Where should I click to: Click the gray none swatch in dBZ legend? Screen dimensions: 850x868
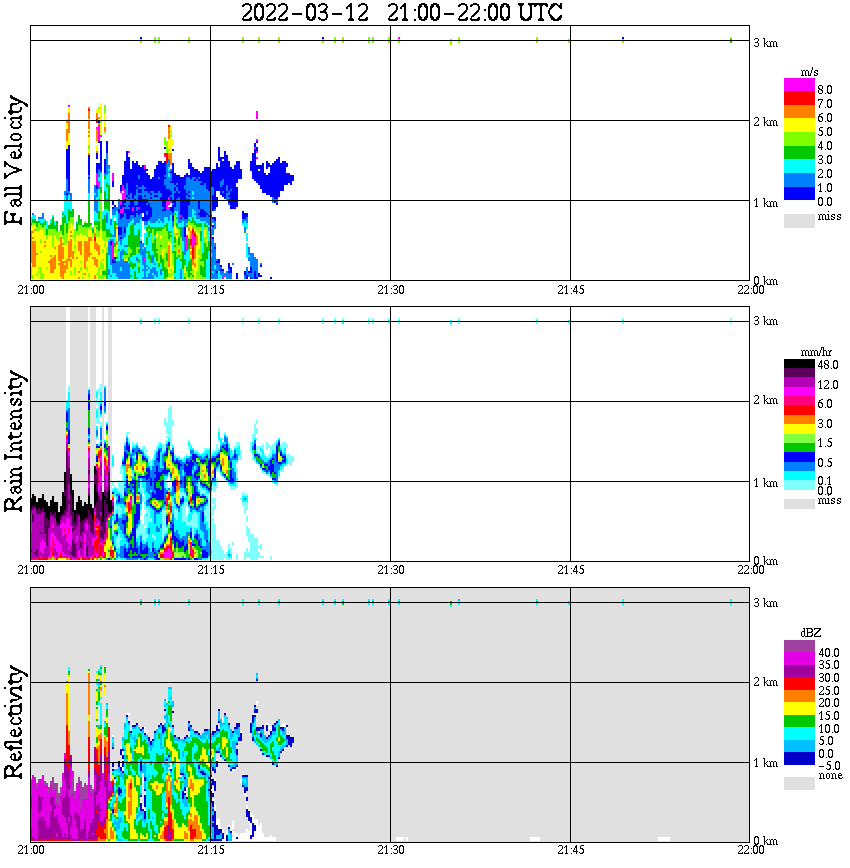click(x=799, y=783)
